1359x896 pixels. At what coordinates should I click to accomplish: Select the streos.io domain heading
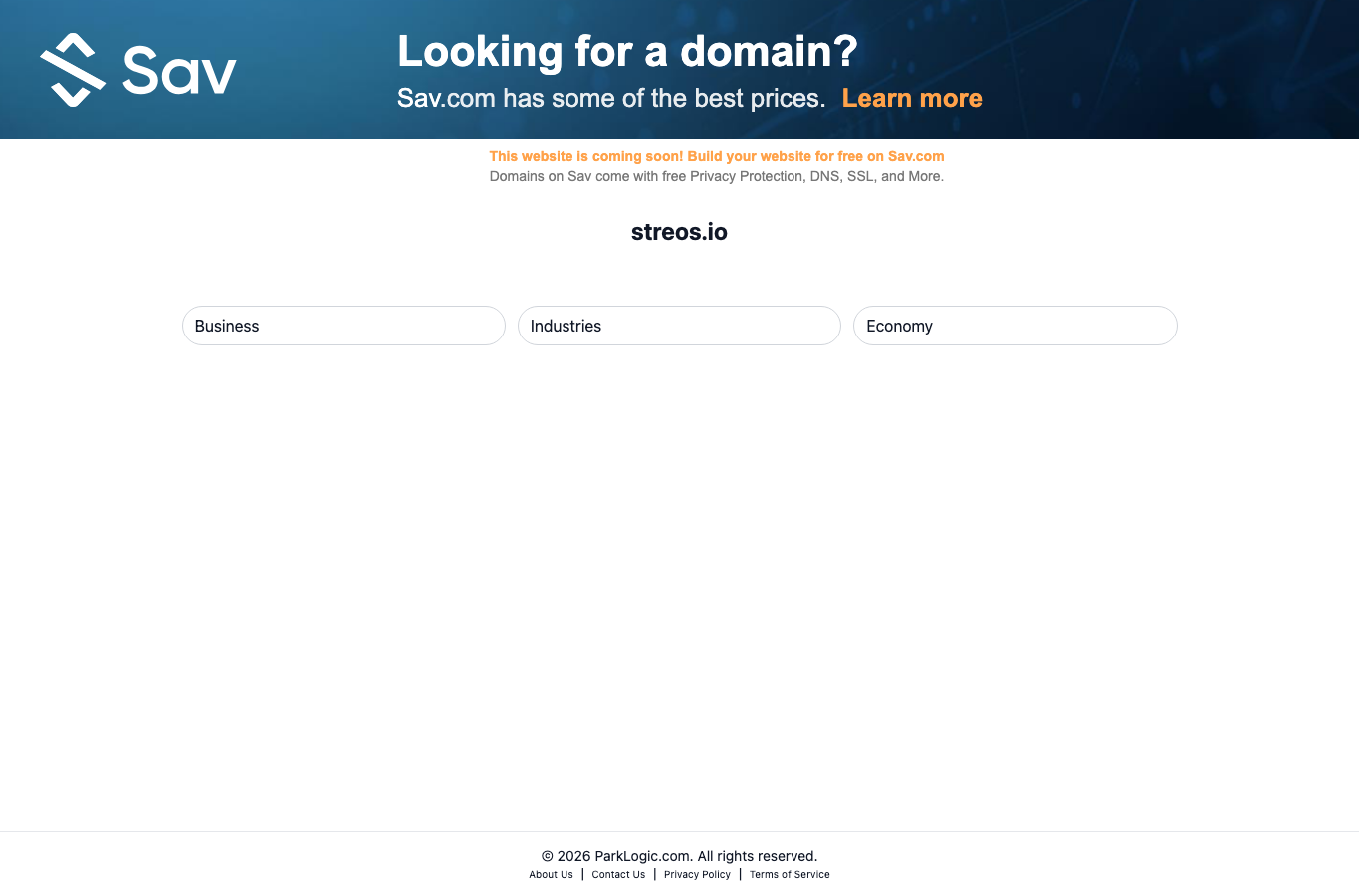pyautogui.click(x=679, y=232)
